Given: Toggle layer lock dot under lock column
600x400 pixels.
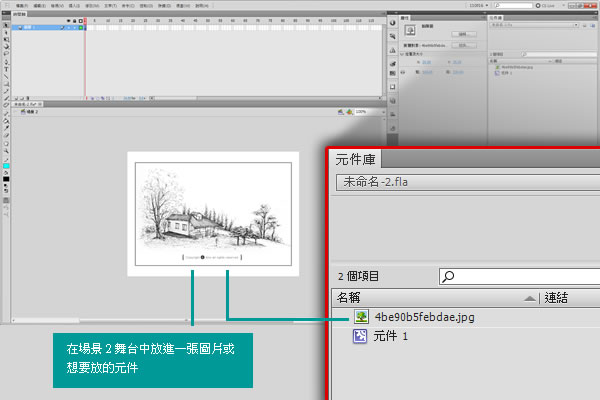Looking at the screenshot, I should pos(75,28).
